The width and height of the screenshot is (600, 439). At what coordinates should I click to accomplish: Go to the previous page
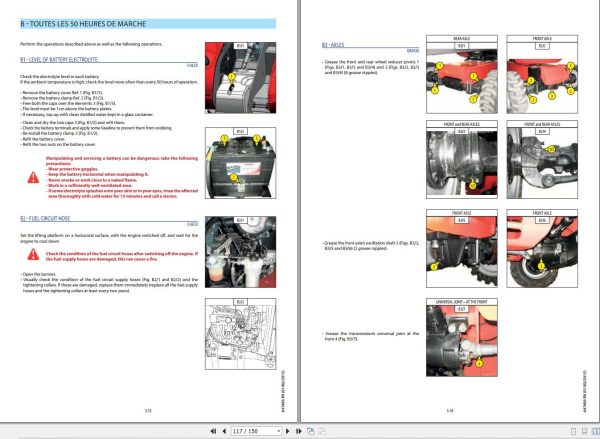[224, 431]
